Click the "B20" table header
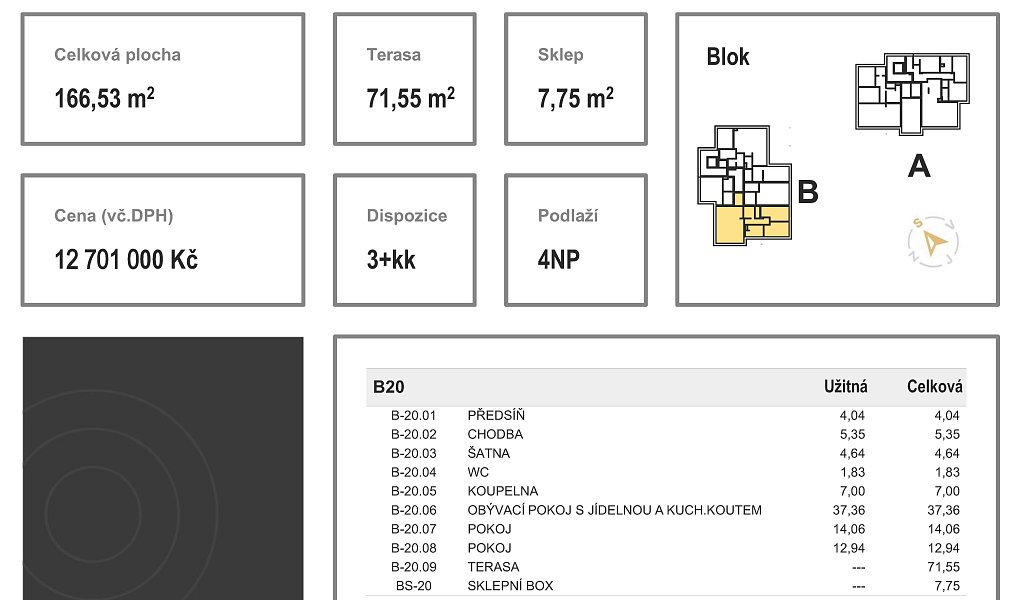The height and width of the screenshot is (600, 1018). [389, 387]
